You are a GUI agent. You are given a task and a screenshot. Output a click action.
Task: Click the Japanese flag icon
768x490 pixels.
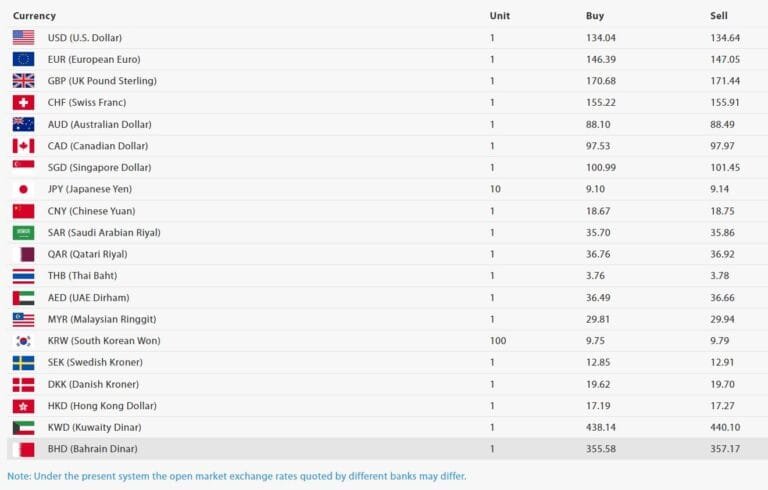tap(23, 189)
